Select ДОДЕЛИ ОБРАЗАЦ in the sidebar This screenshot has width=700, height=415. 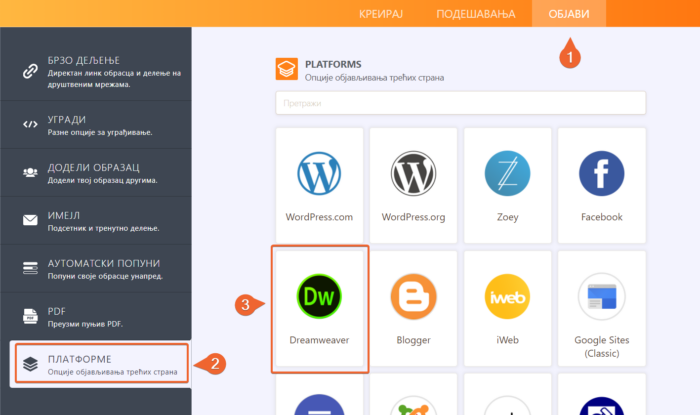(96, 173)
